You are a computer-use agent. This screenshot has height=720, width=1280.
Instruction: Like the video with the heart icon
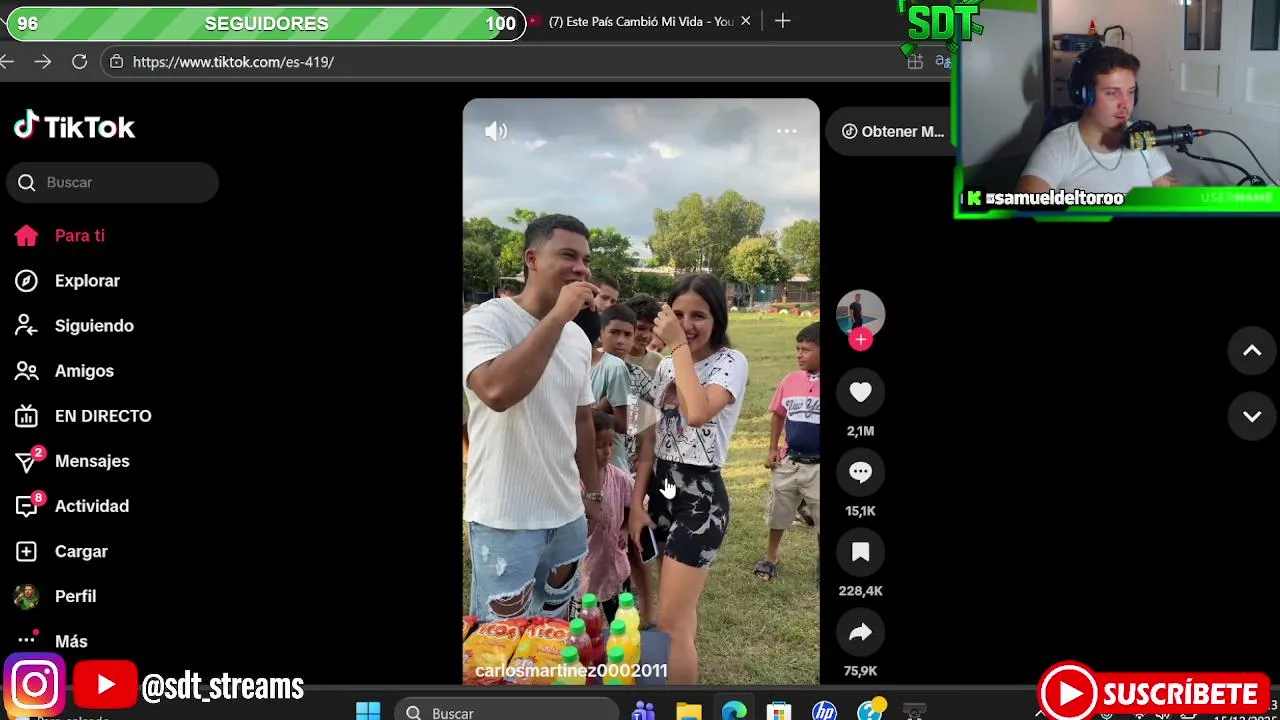[860, 392]
